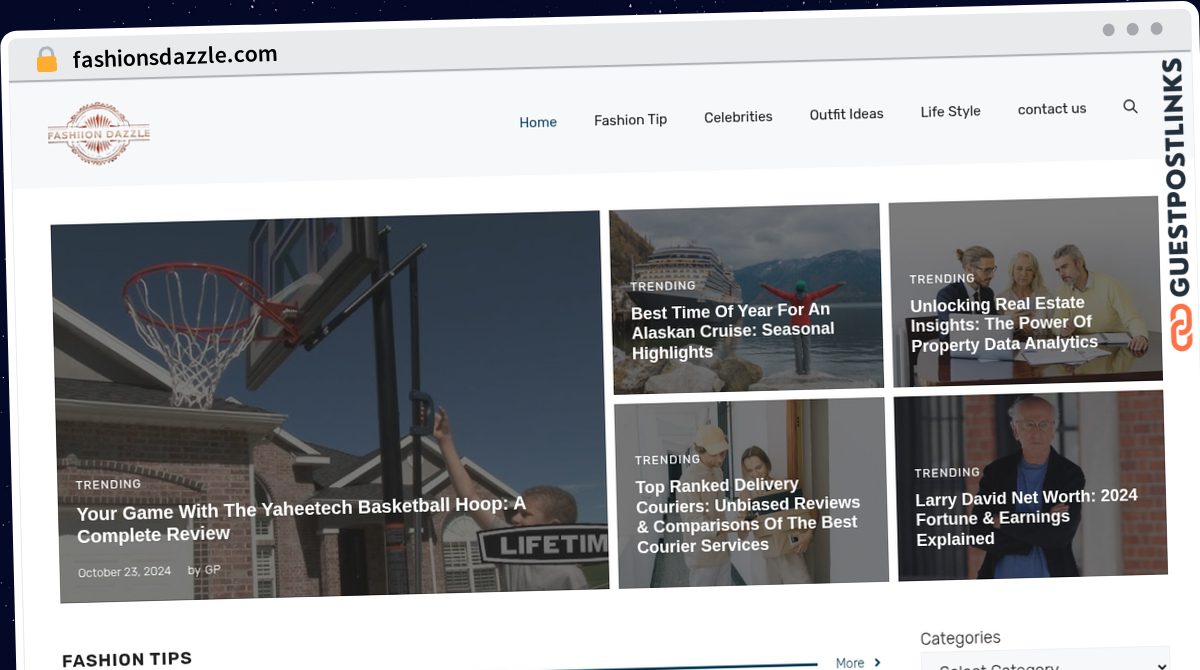This screenshot has height=670, width=1200.
Task: Click the Fashion Dazzle logo
Action: click(99, 134)
